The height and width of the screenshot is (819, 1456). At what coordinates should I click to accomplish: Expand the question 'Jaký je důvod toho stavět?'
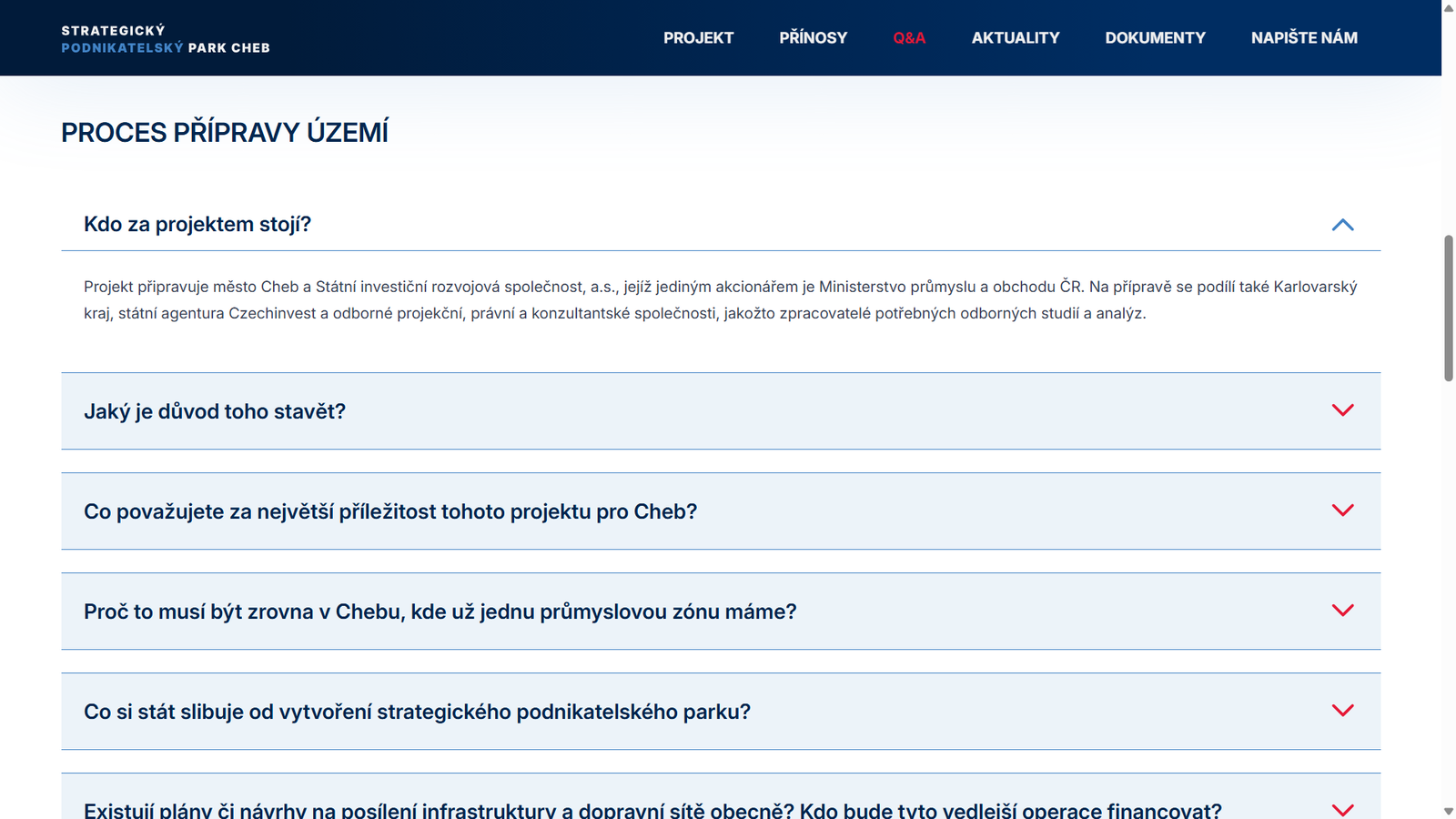[215, 411]
